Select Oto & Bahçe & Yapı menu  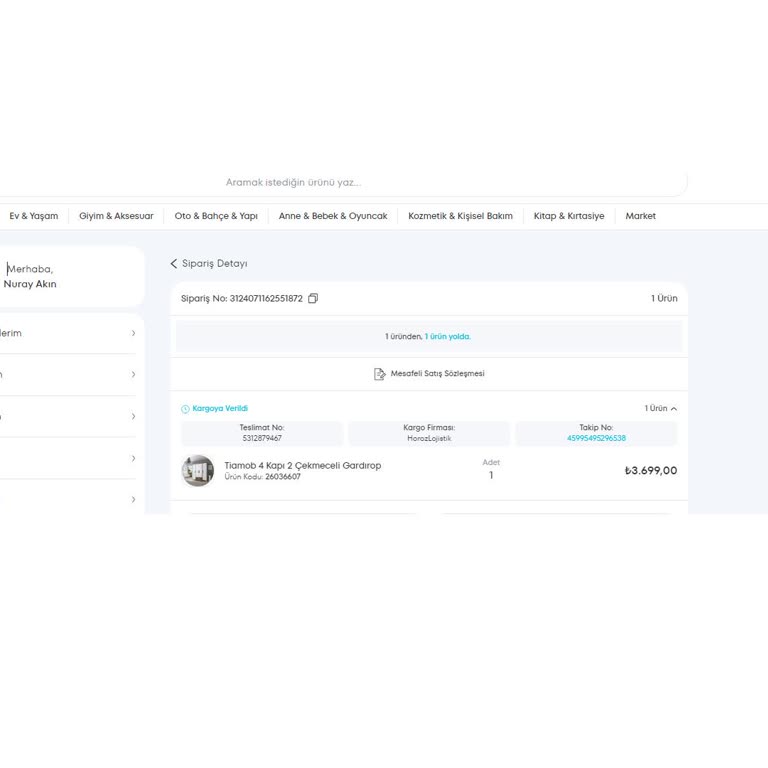tap(216, 216)
